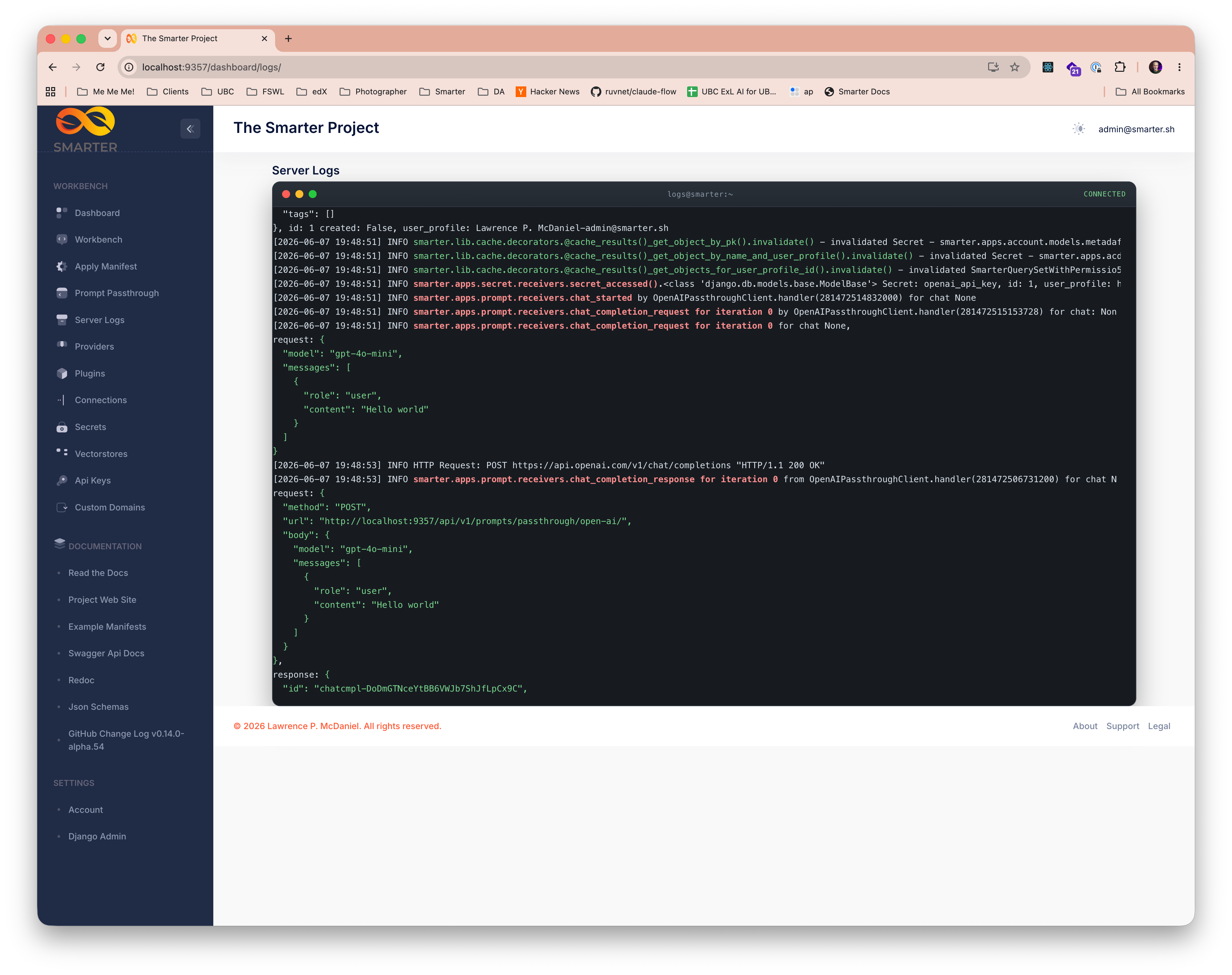Open Example Manifests link
Screen dimensions: 1232x975
[107, 627]
